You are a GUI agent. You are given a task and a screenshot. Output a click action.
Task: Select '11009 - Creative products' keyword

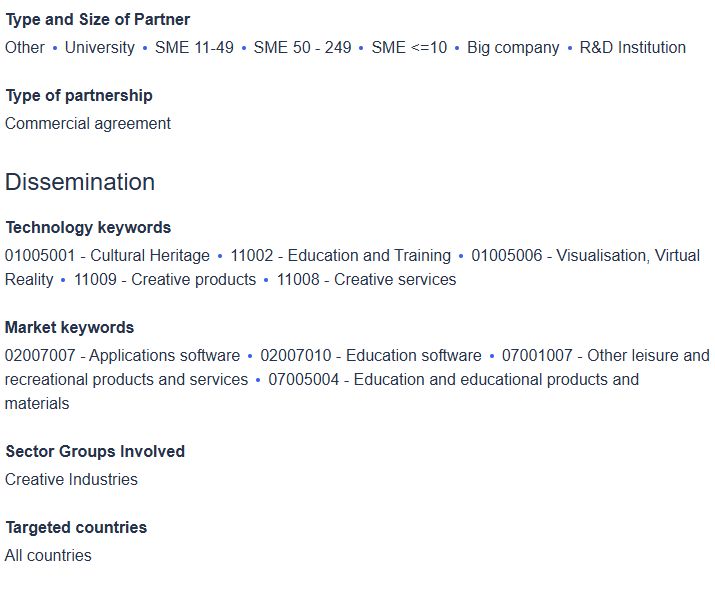click(165, 279)
